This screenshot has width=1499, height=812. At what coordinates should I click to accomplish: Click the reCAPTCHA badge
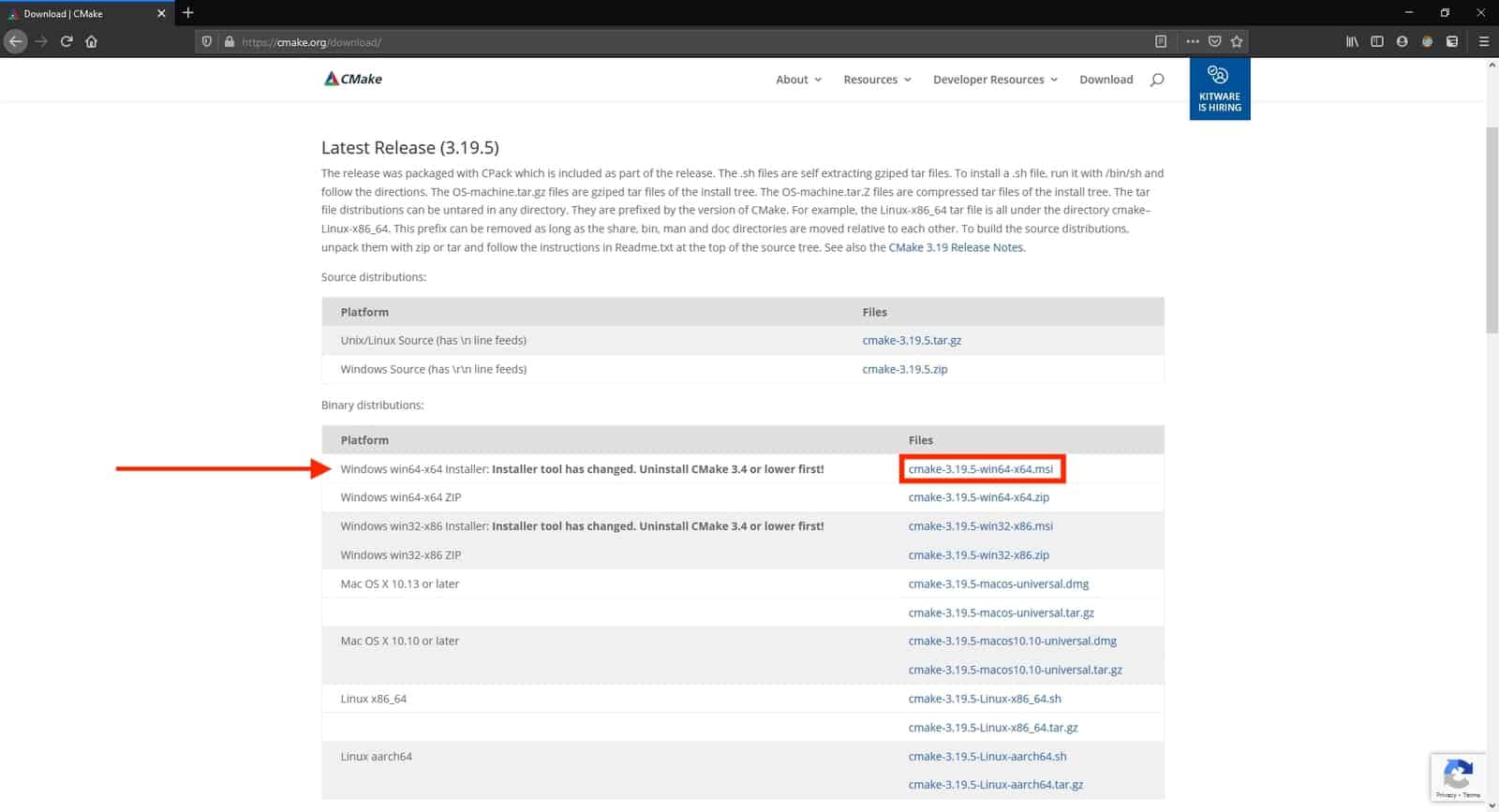pos(1458,777)
